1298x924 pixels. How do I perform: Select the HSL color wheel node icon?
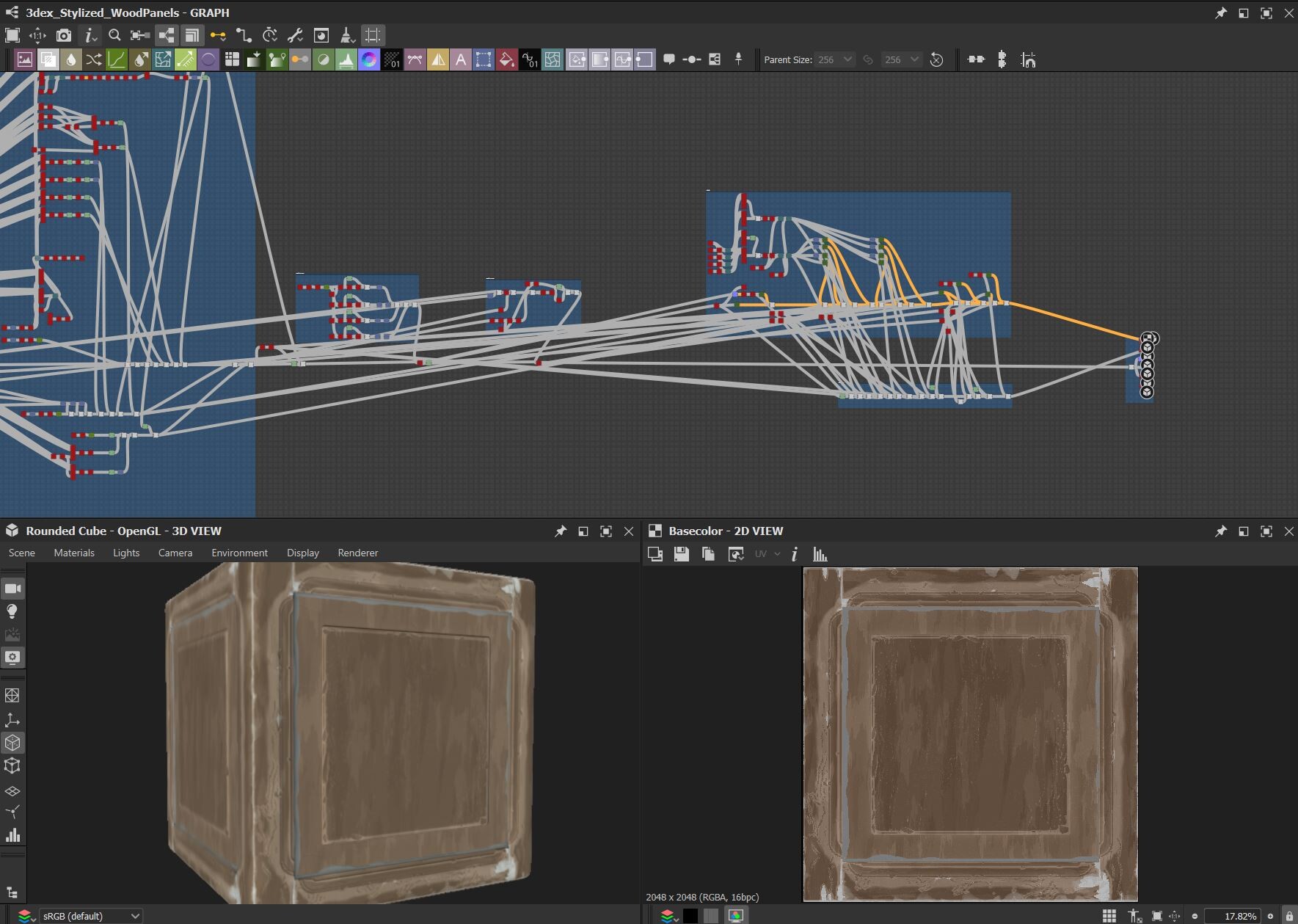pyautogui.click(x=371, y=59)
